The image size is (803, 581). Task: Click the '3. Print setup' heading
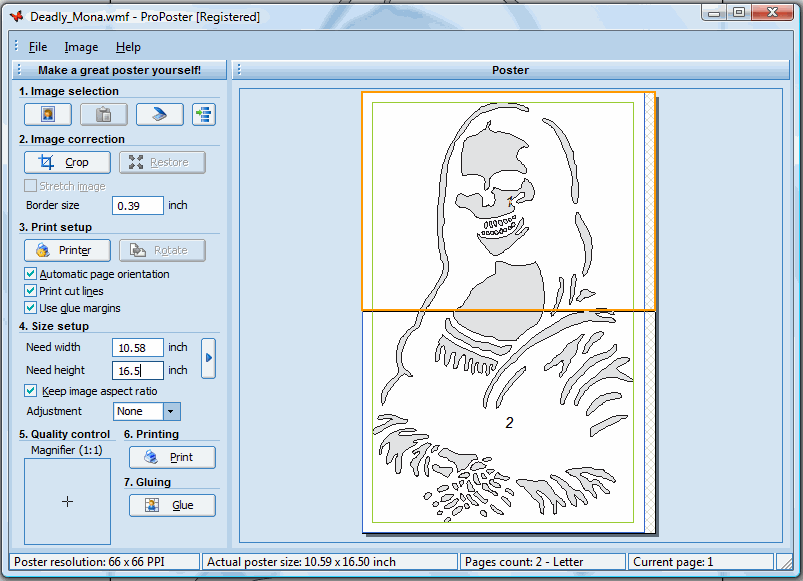(x=55, y=227)
